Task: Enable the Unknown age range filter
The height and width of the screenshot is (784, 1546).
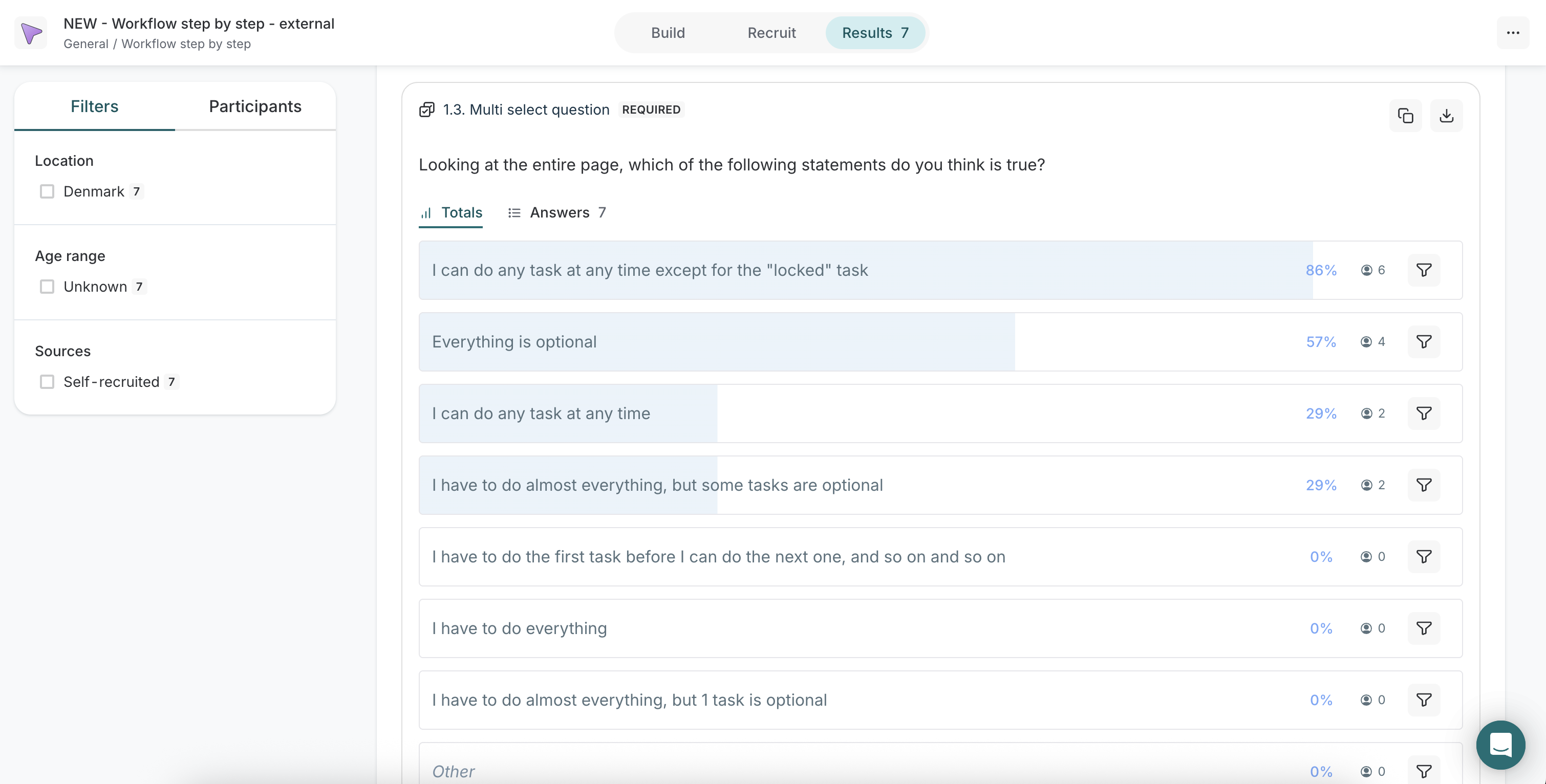Action: click(47, 287)
